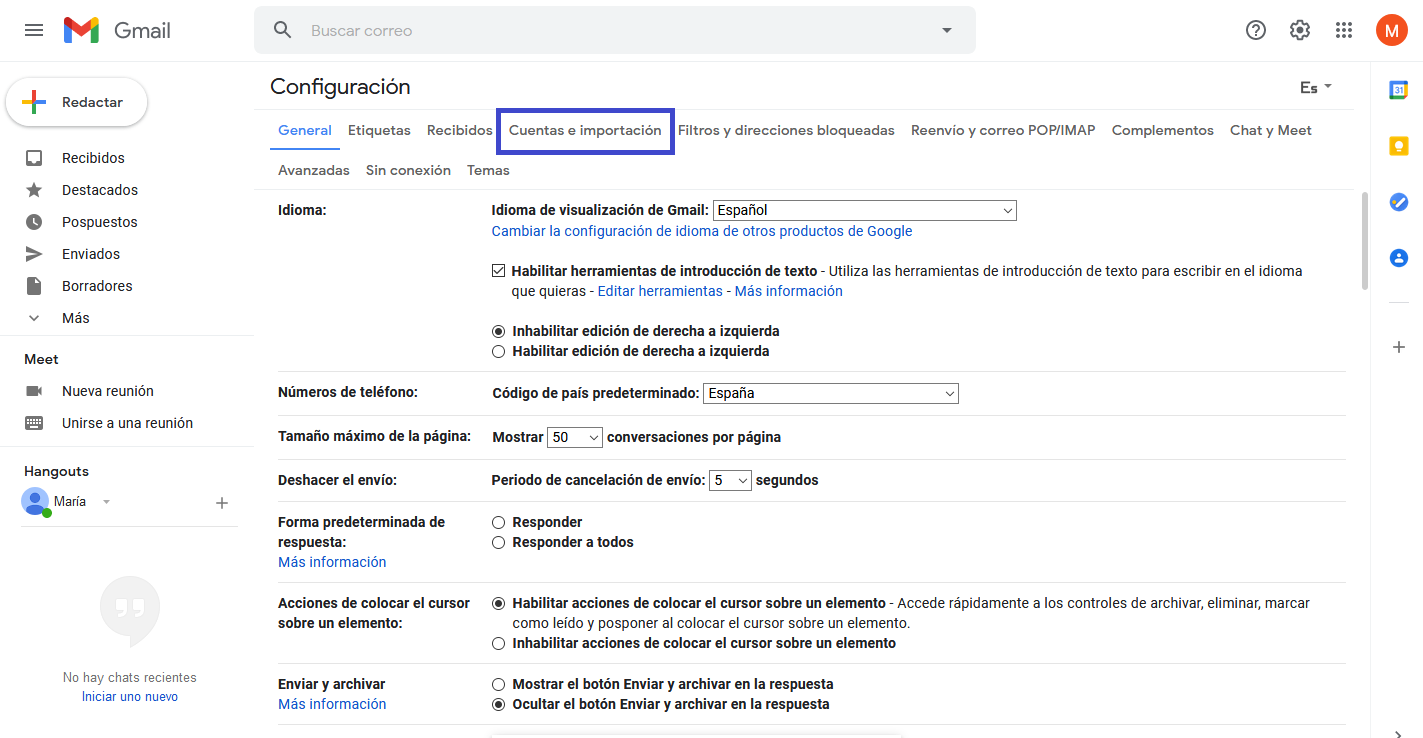Click the Editar herramientas link
Image resolution: width=1423 pixels, height=738 pixels.
coord(660,291)
